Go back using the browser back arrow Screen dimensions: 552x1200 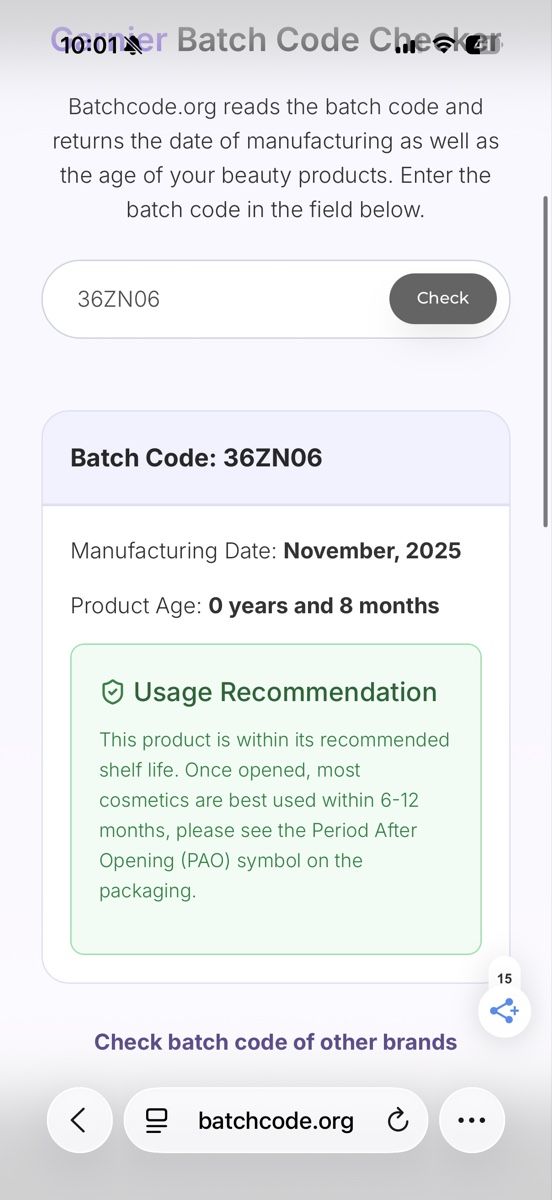pos(79,1120)
